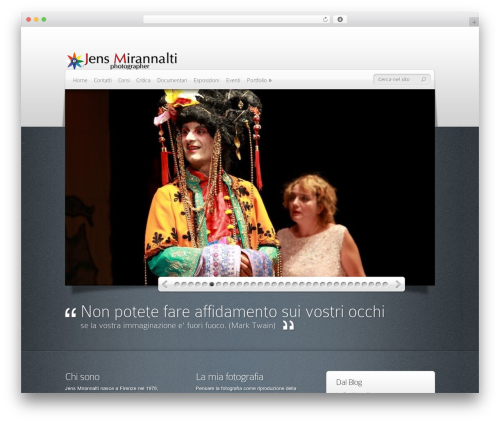The width and height of the screenshot is (500, 423).
Task: Open the browser download indicator icon
Action: click(x=340, y=19)
